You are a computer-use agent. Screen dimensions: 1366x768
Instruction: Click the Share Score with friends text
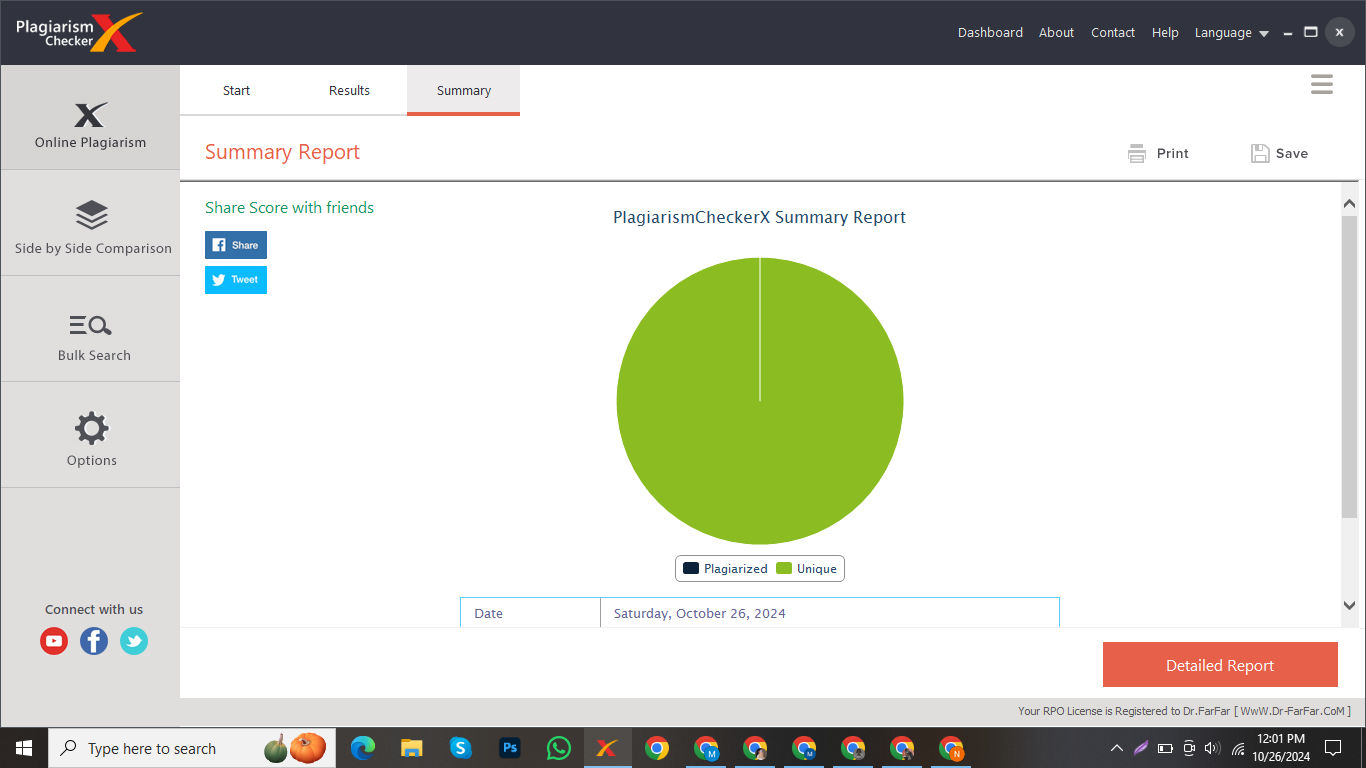(289, 207)
